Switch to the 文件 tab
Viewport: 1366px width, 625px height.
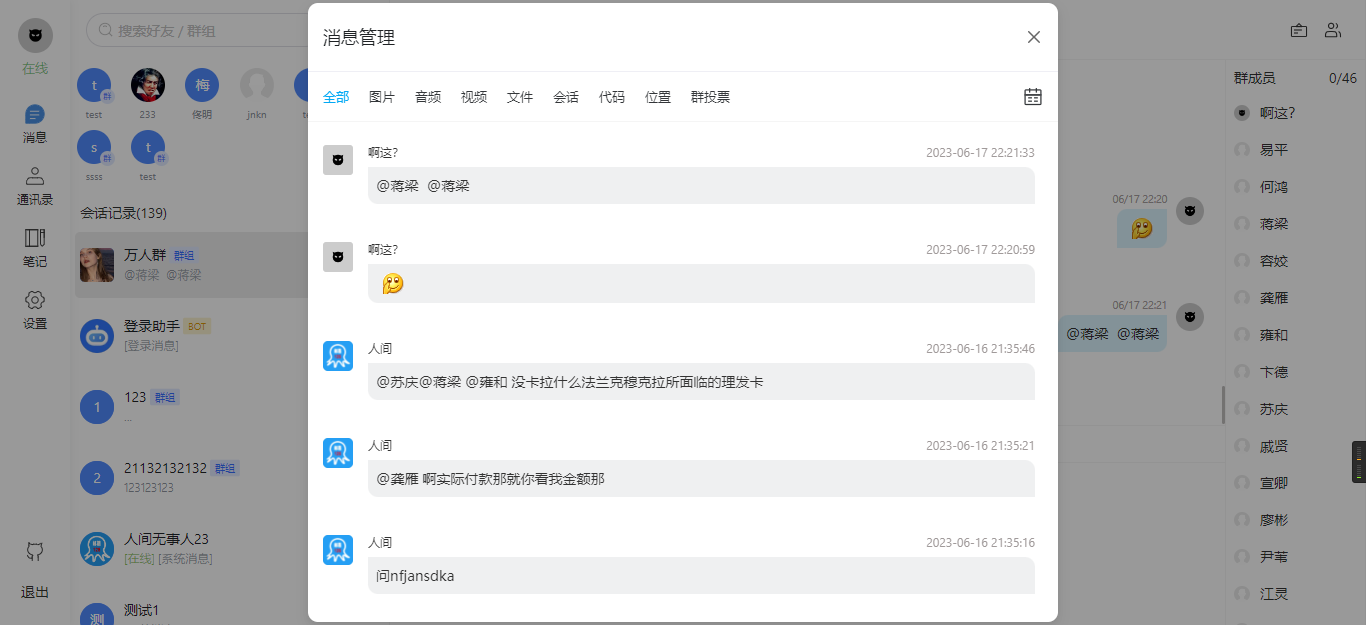[520, 97]
